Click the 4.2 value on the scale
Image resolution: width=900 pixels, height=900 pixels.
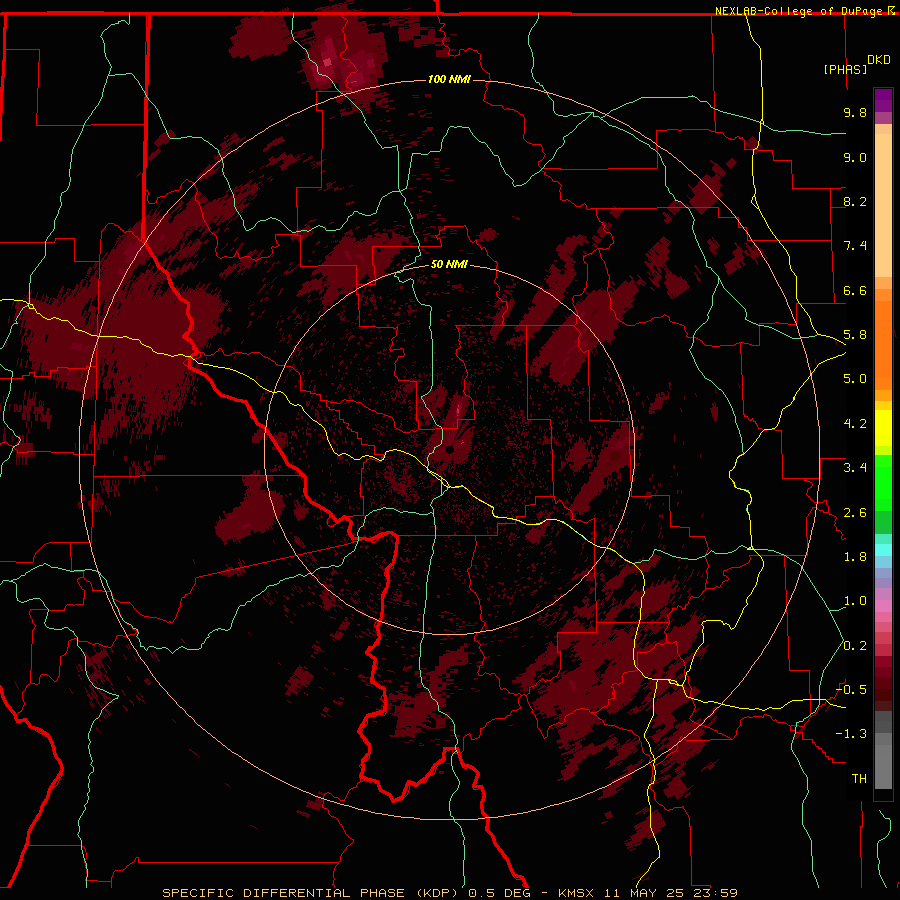855,424
